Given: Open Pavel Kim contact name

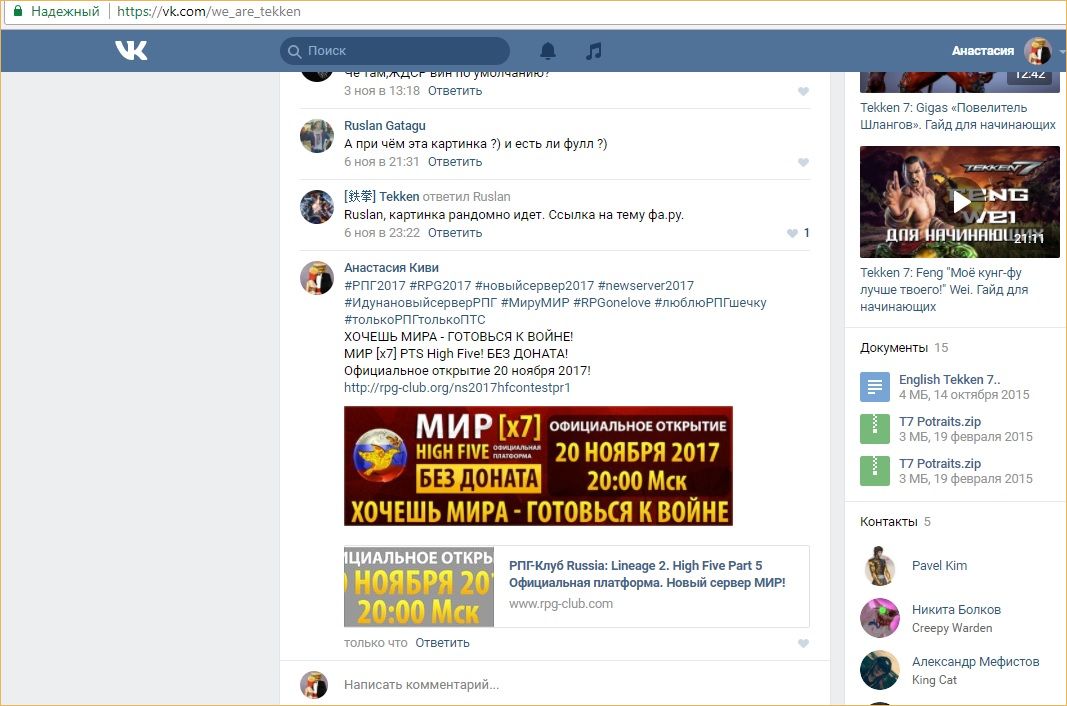Looking at the screenshot, I should pyautogui.click(x=939, y=566).
